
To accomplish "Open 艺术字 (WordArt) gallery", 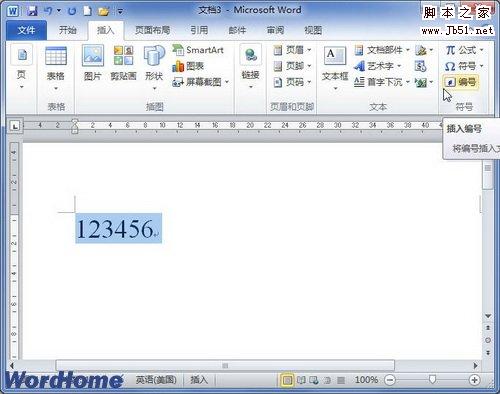I will [x=378, y=66].
